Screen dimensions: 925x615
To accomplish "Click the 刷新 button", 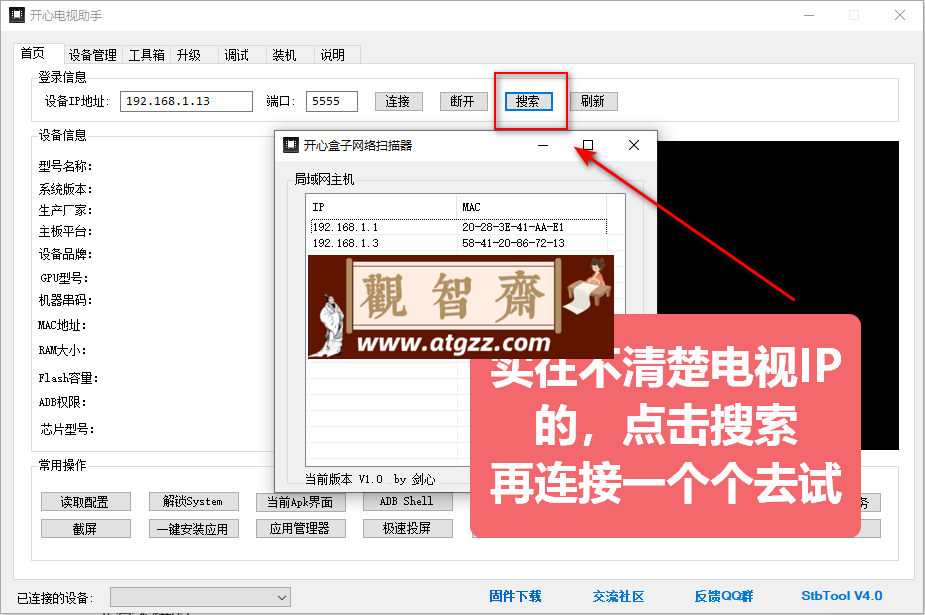I will click(593, 101).
